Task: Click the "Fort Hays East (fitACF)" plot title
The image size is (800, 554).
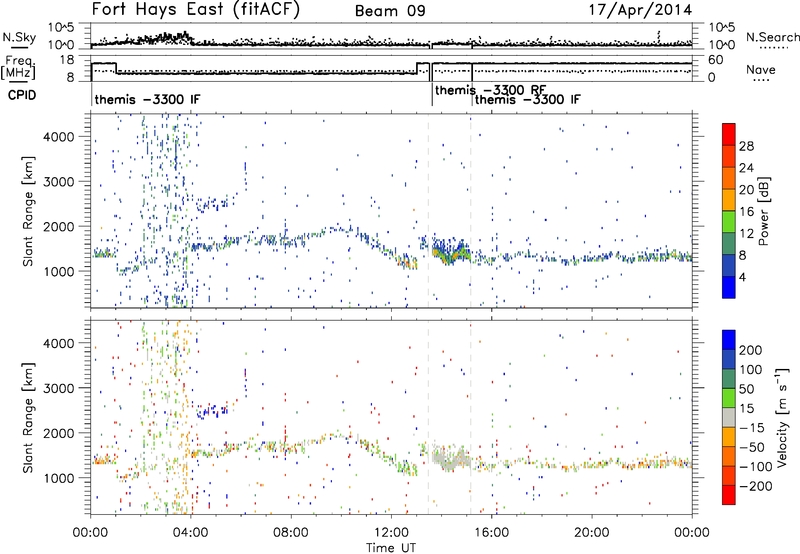Action: pos(195,10)
